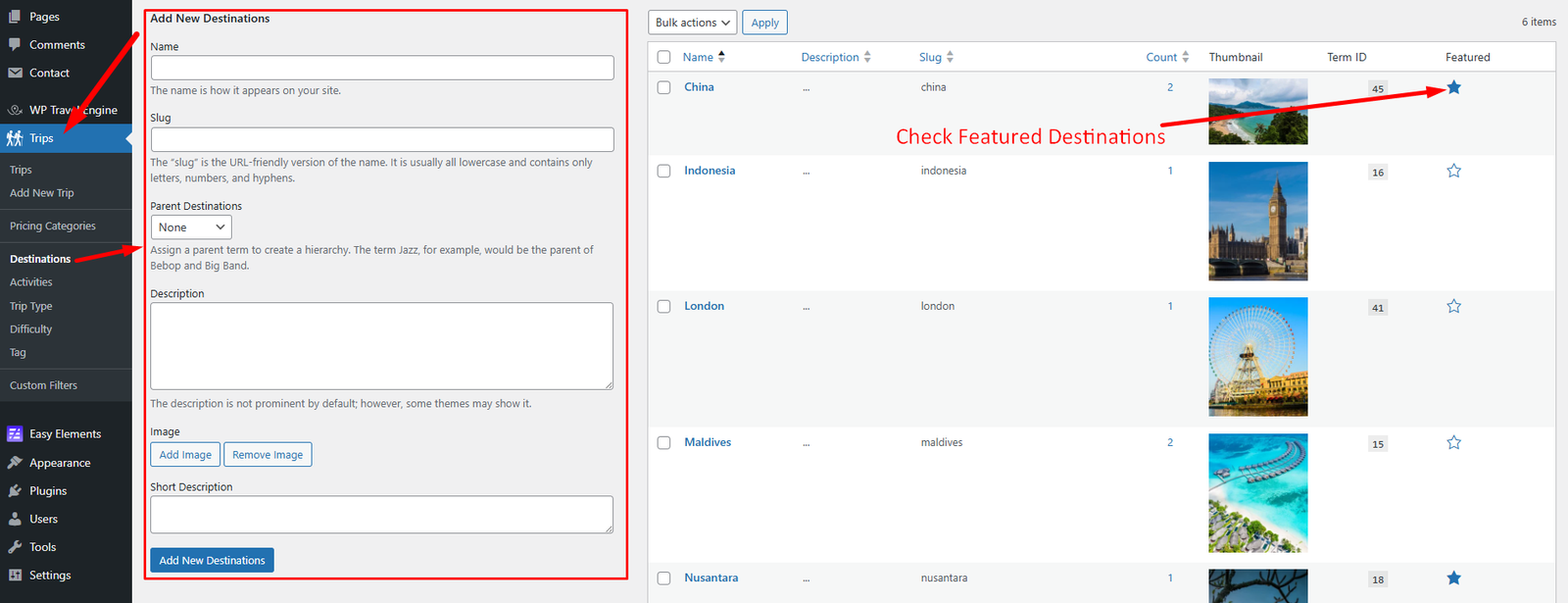Open Pricing Categories submenu item

(x=53, y=226)
